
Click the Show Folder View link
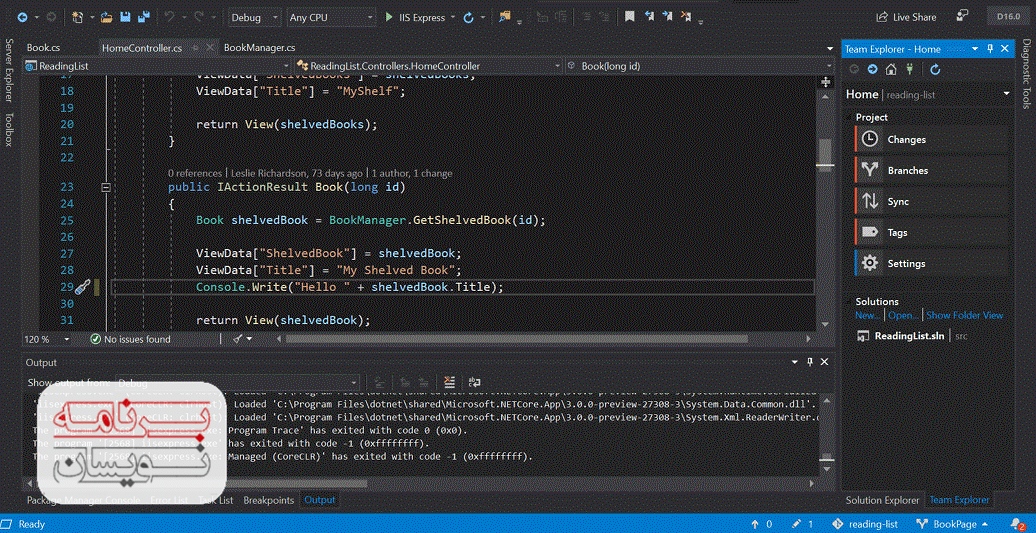pos(964,315)
